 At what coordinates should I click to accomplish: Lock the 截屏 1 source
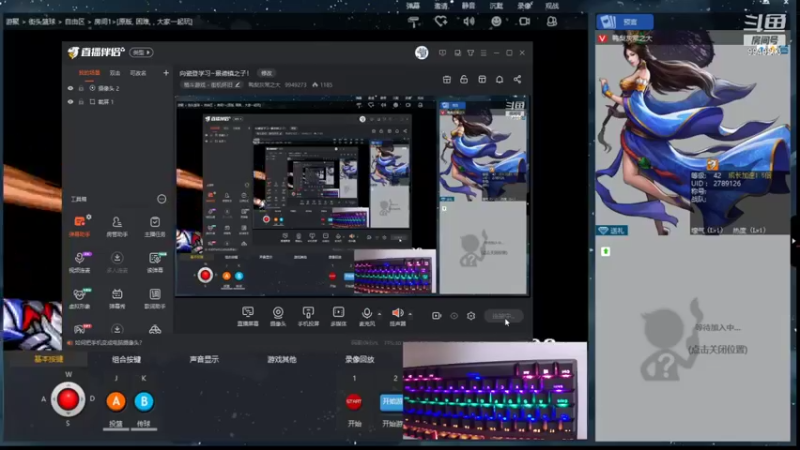click(81, 102)
